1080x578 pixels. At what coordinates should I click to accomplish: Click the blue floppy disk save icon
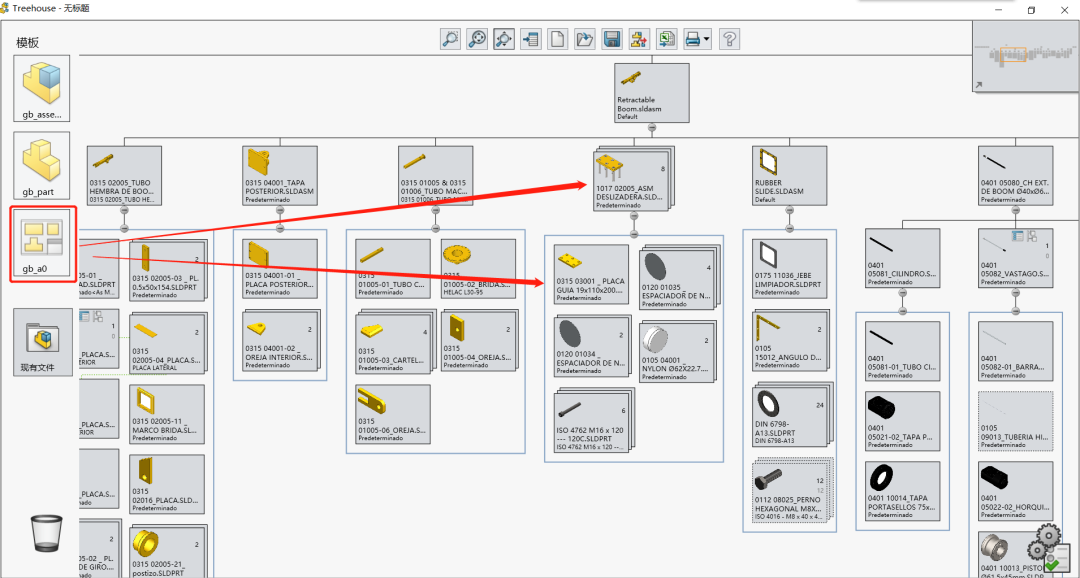pyautogui.click(x=612, y=39)
